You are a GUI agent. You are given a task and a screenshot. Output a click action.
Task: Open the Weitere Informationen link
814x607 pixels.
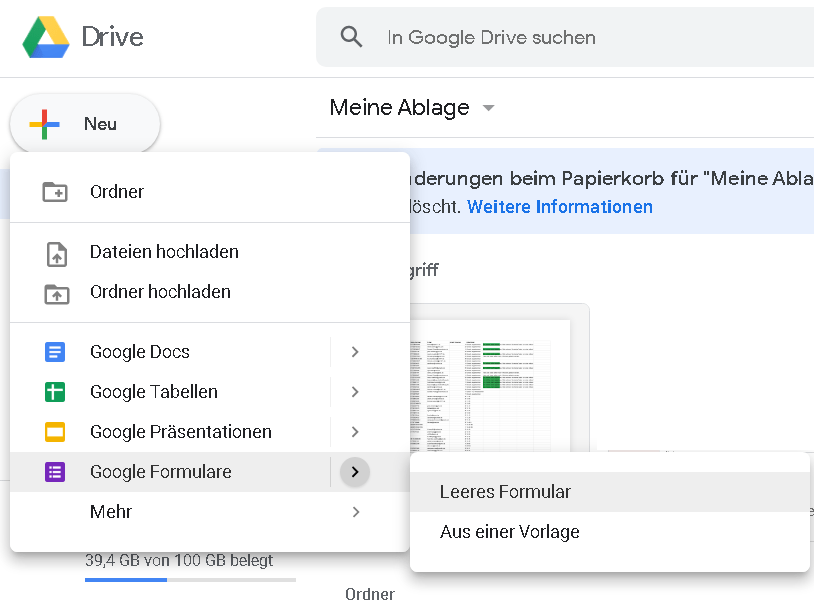coord(560,207)
